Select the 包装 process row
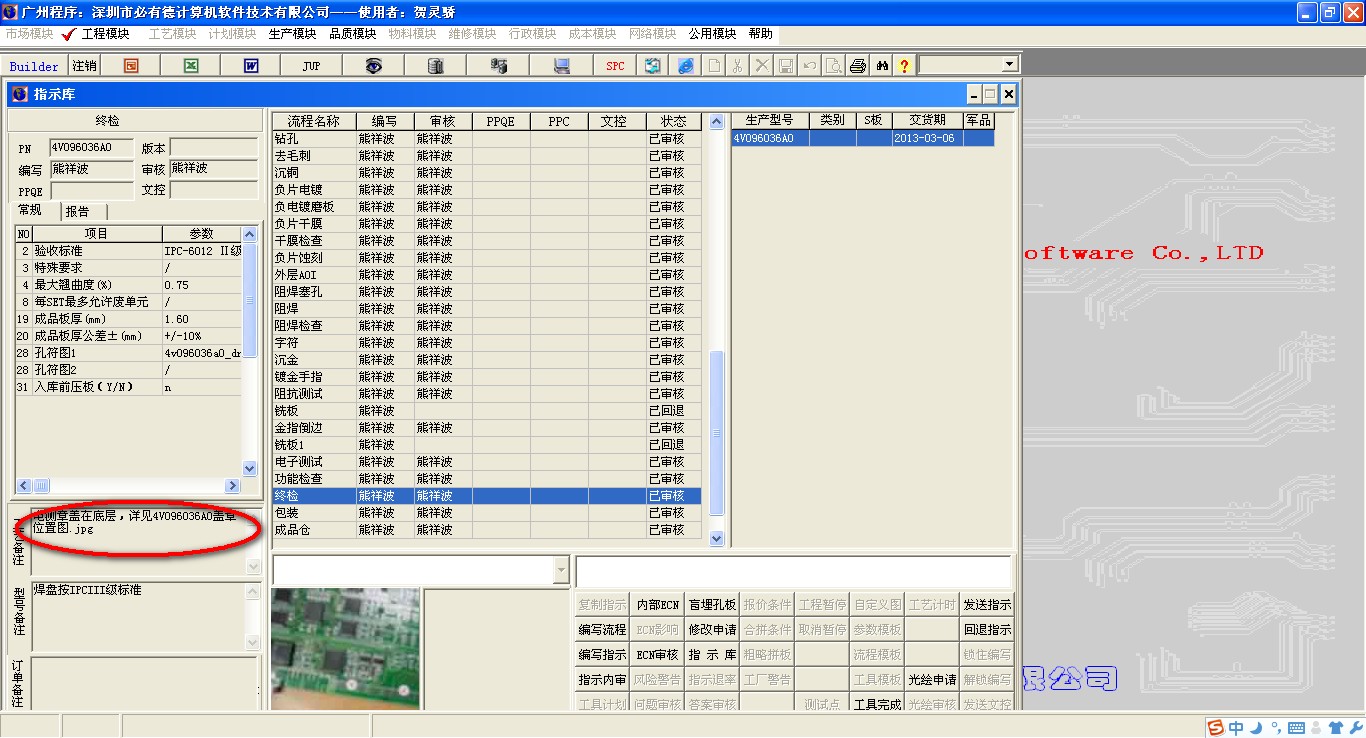Screen dimensions: 1366x738 tap(487, 512)
